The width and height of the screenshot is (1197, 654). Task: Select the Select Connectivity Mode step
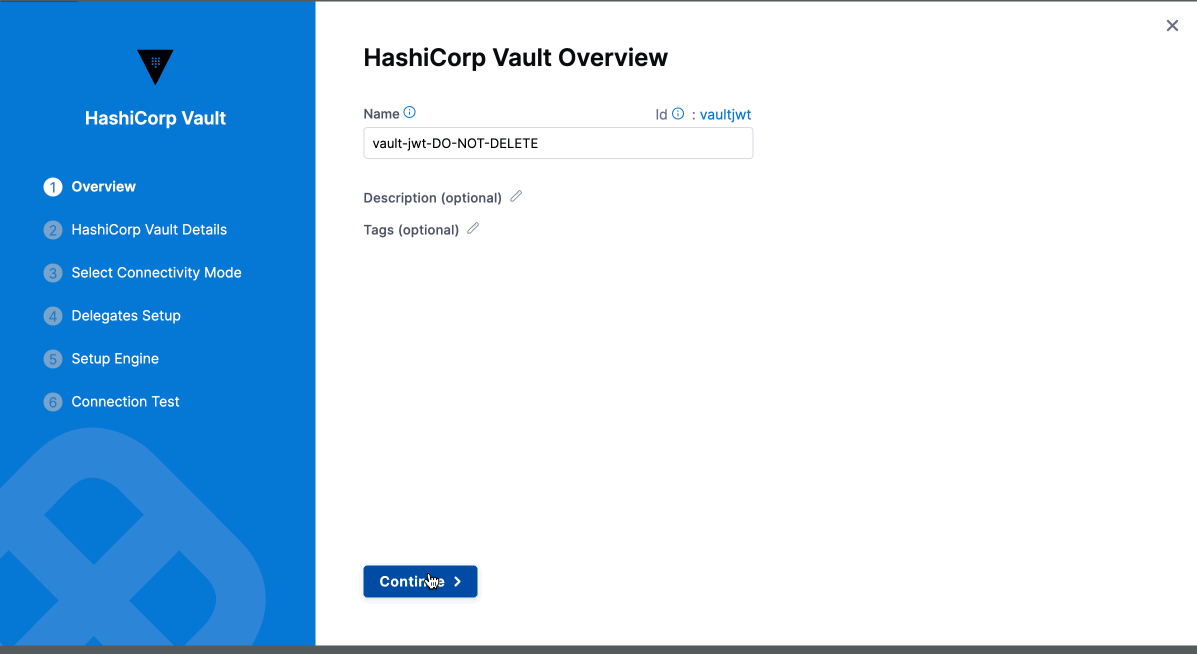[156, 272]
